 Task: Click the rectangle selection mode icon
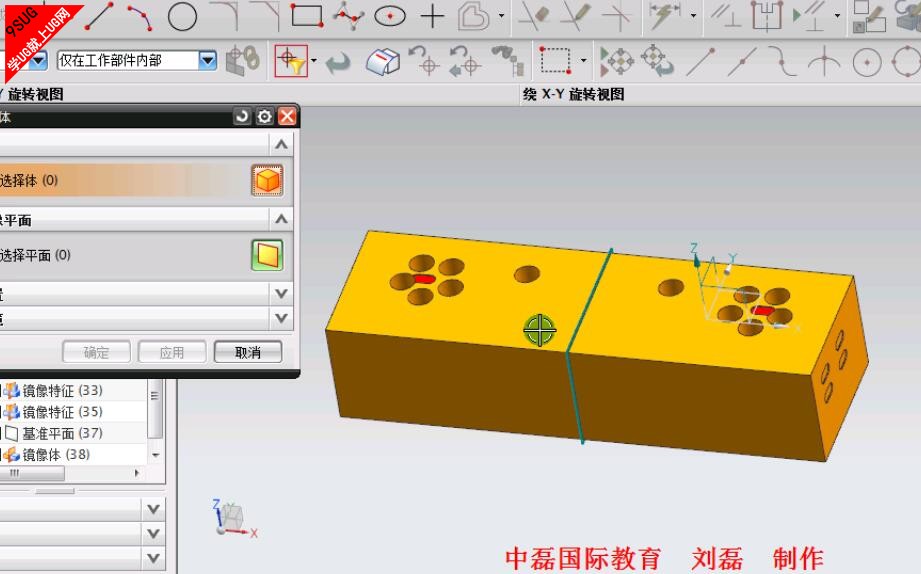coord(555,60)
